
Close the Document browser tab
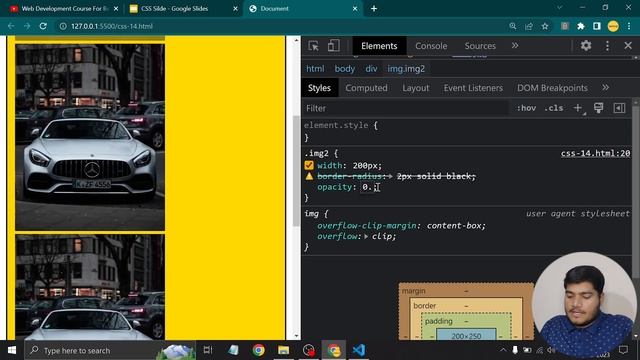[x=355, y=9]
